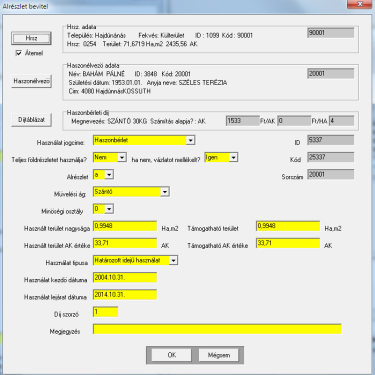Close the Alrészlet bevitel dialog
The image size is (375, 375).
click(x=360, y=4)
